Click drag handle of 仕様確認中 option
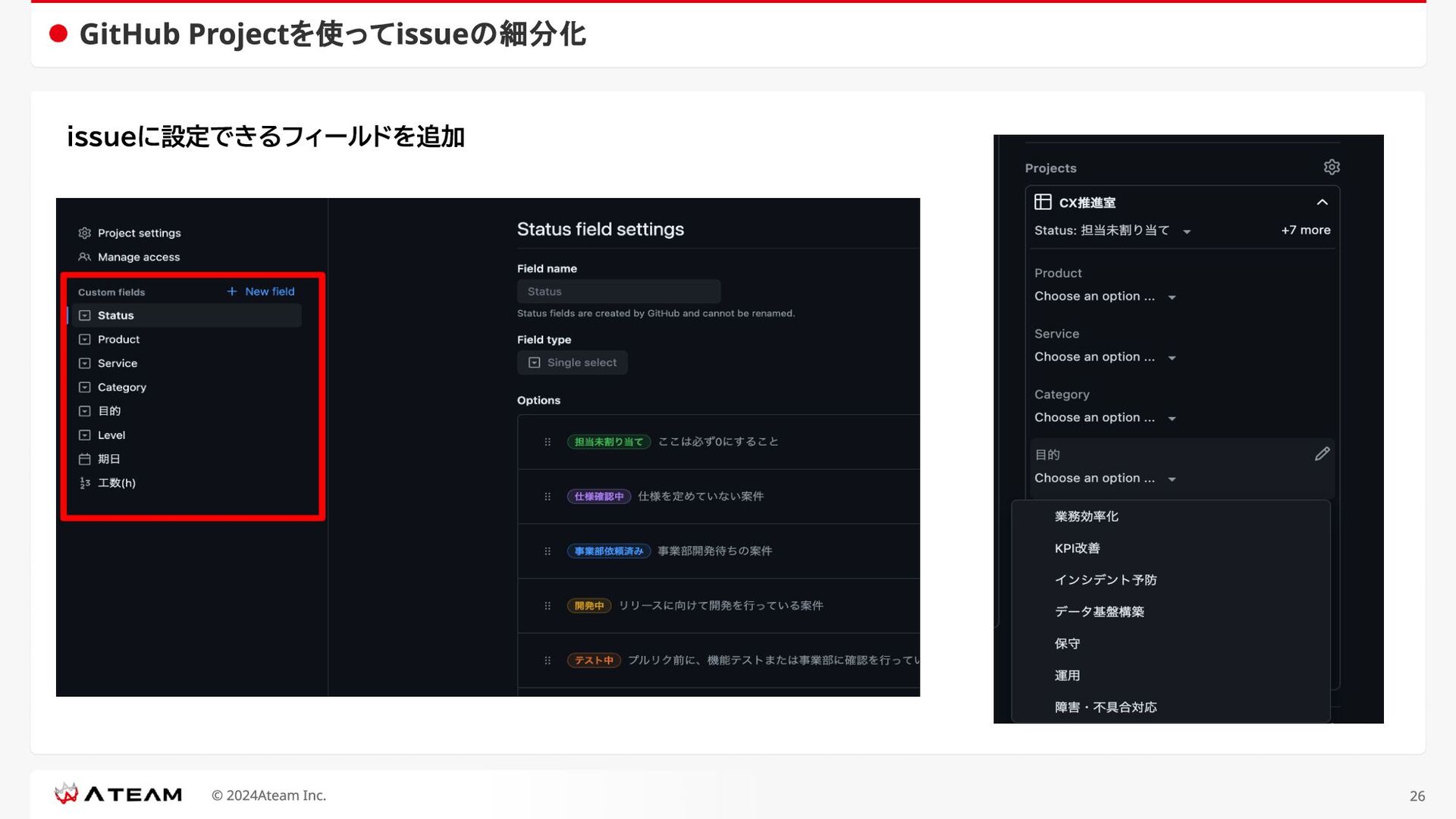Image resolution: width=1456 pixels, height=819 pixels. (548, 497)
